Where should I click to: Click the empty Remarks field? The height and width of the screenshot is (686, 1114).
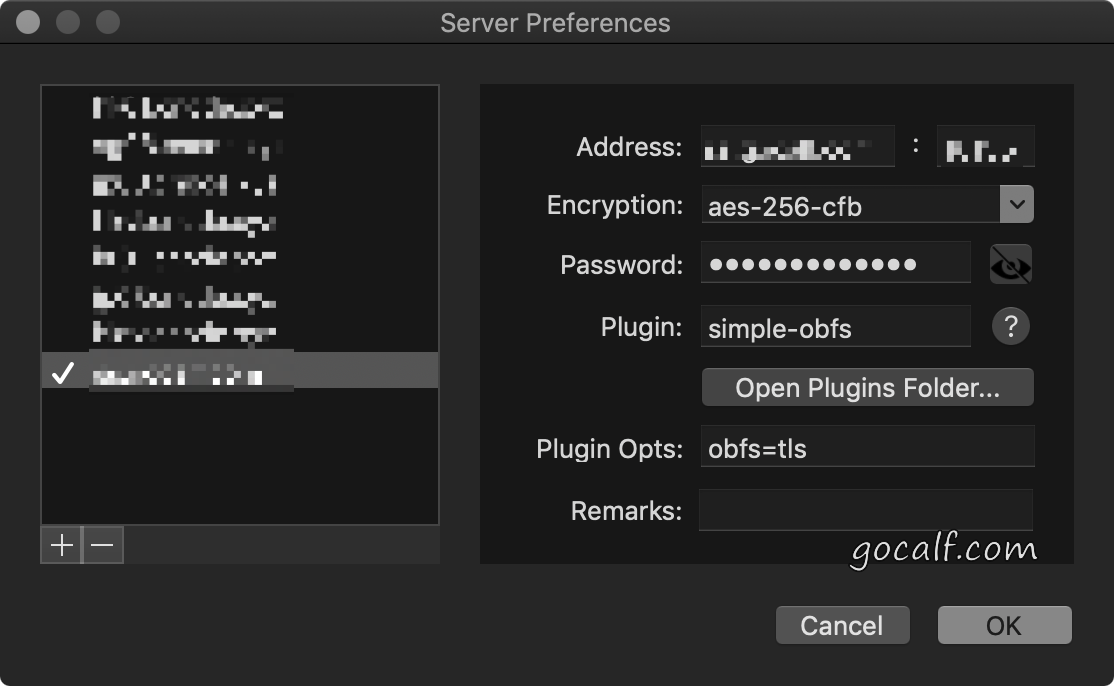pos(866,509)
